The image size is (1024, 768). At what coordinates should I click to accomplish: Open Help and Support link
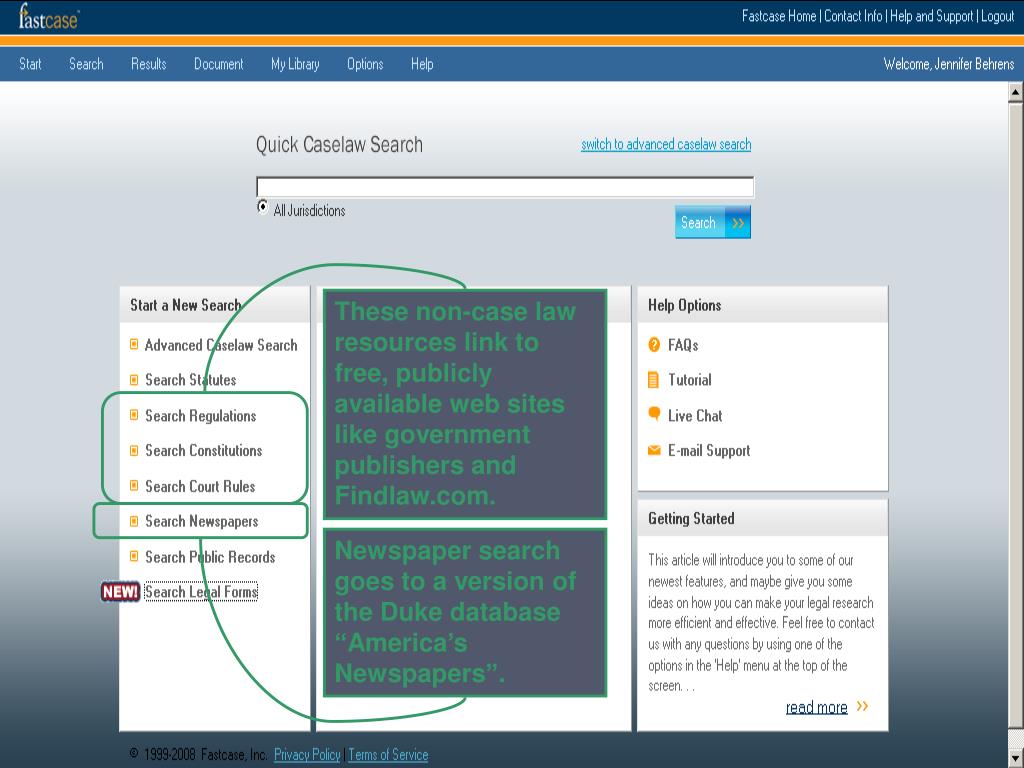[931, 16]
